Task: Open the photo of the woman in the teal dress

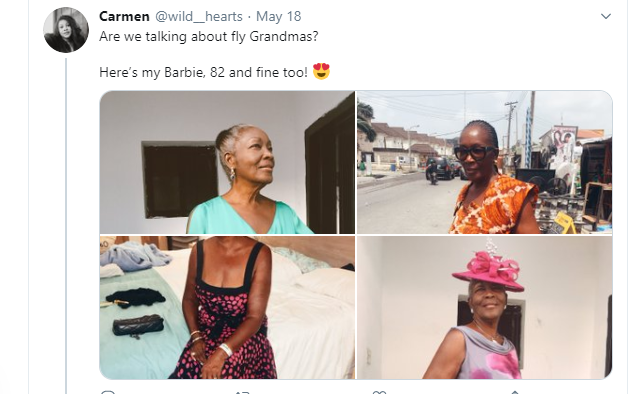Action: pos(227,162)
